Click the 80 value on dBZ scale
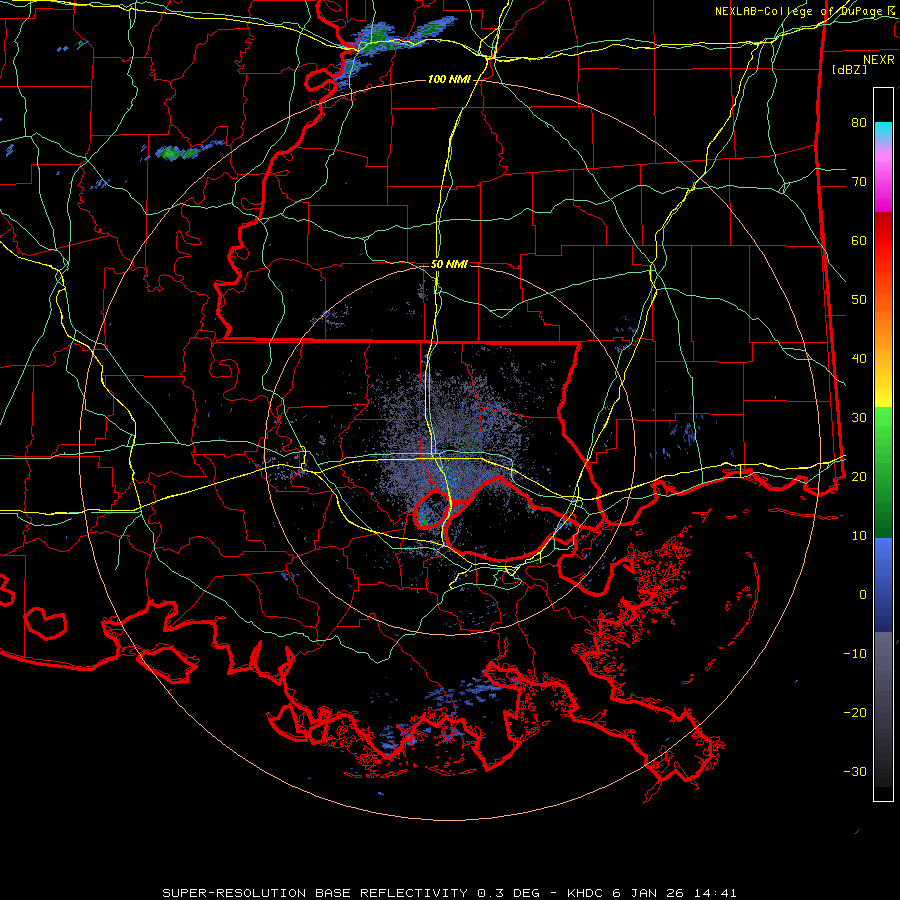900x900 pixels. [x=859, y=122]
